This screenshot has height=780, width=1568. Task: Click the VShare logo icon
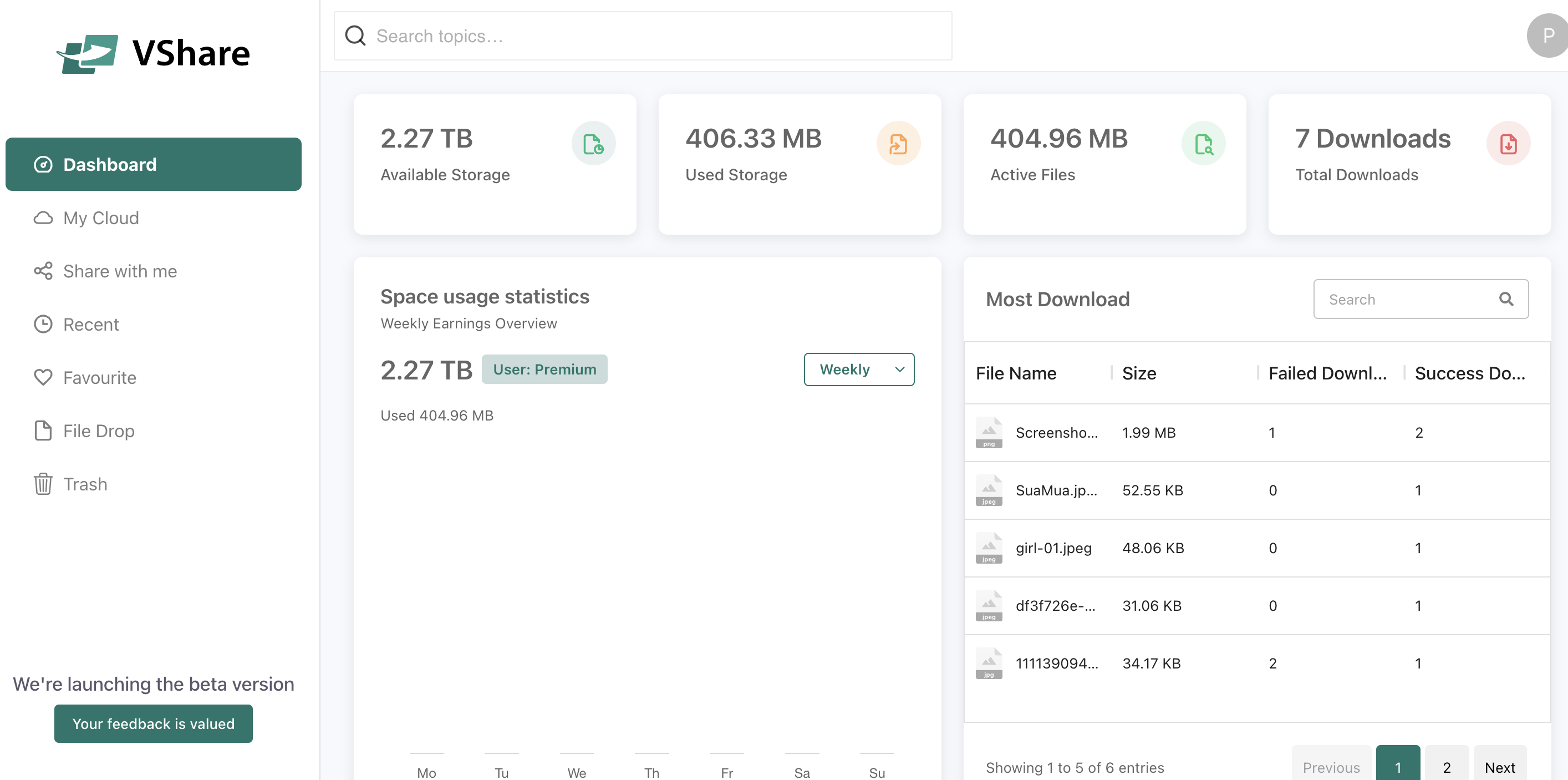tap(88, 54)
